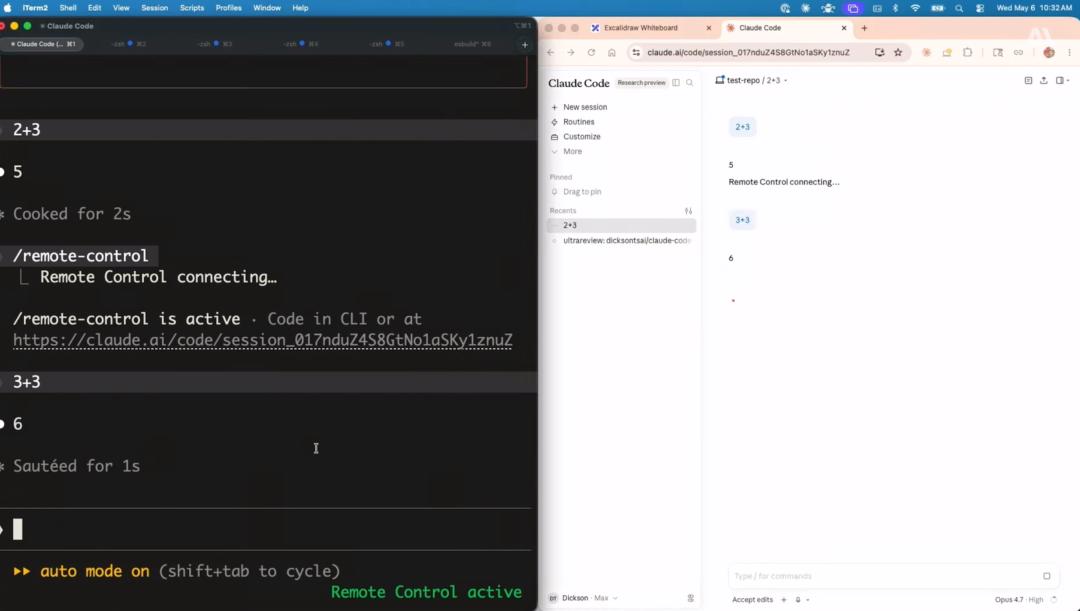Open the browser profile avatar

tap(1049, 52)
